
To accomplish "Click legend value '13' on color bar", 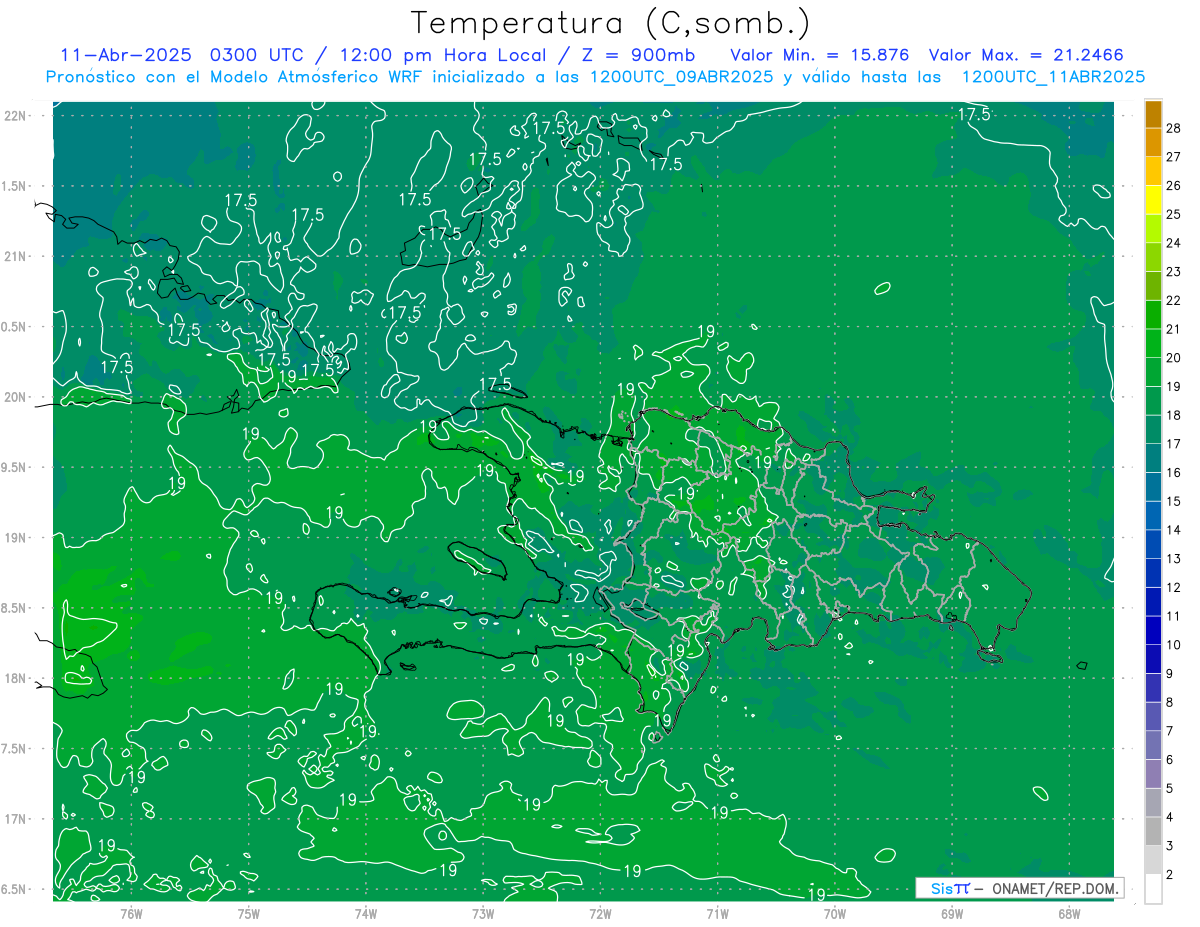I will click(1174, 559).
